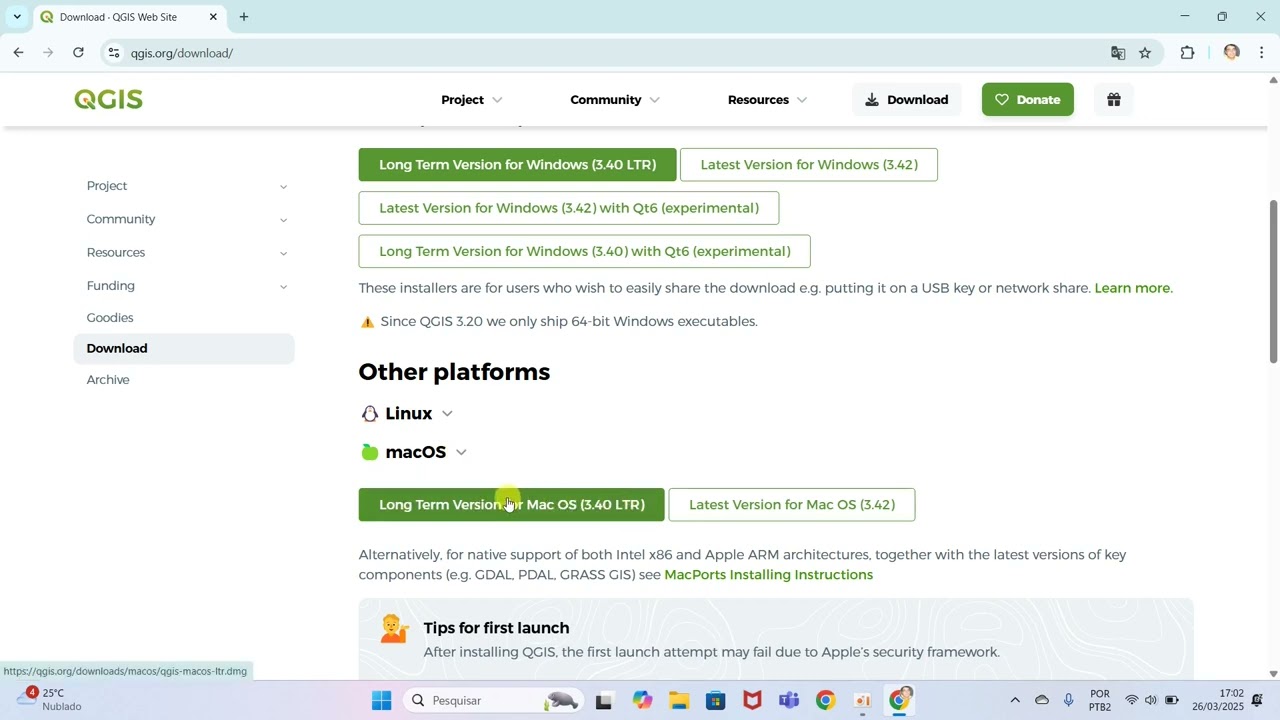
Task: Expand the Resources menu in top navigation
Action: 767,99
